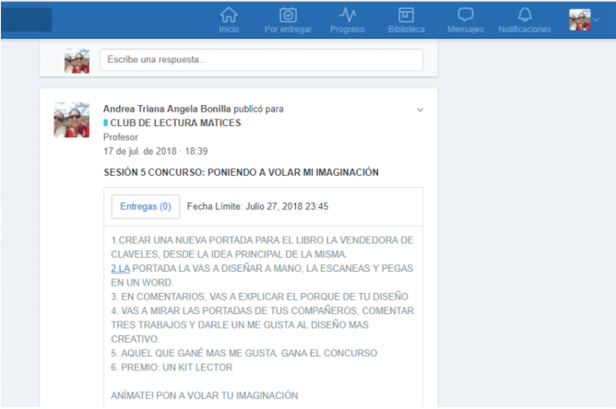Screen dimensions: 616x409
Task: Go to Inicio home icon
Action: (x=229, y=15)
